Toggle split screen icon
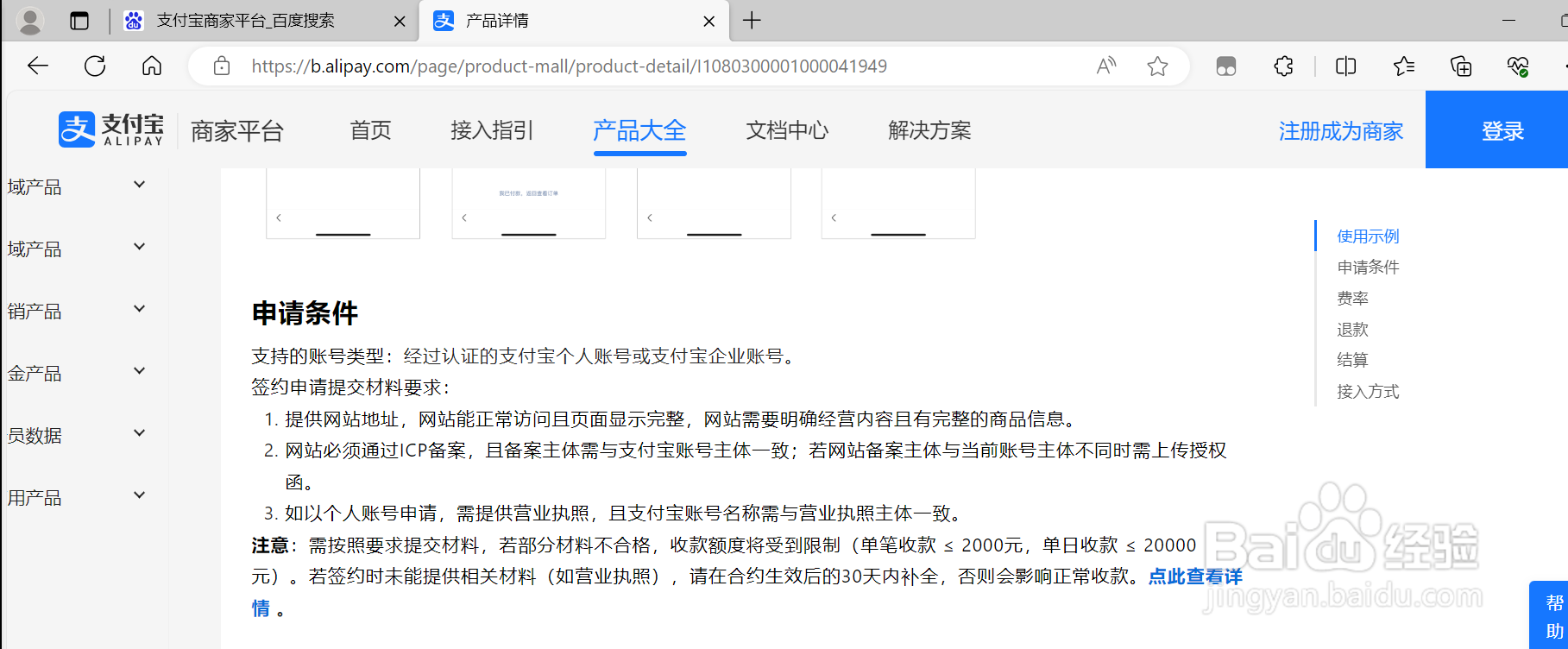Viewport: 1568px width, 649px height. tap(1346, 66)
